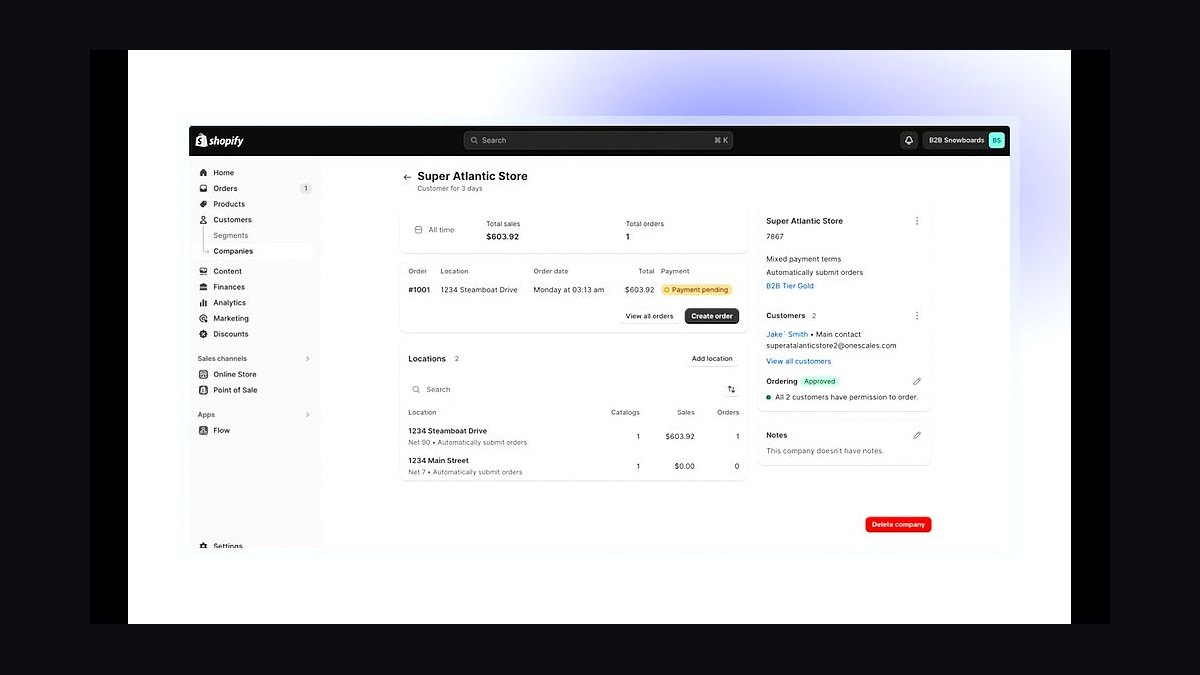This screenshot has height=675, width=1200.
Task: Focus the top Search bar
Action: [x=598, y=141]
